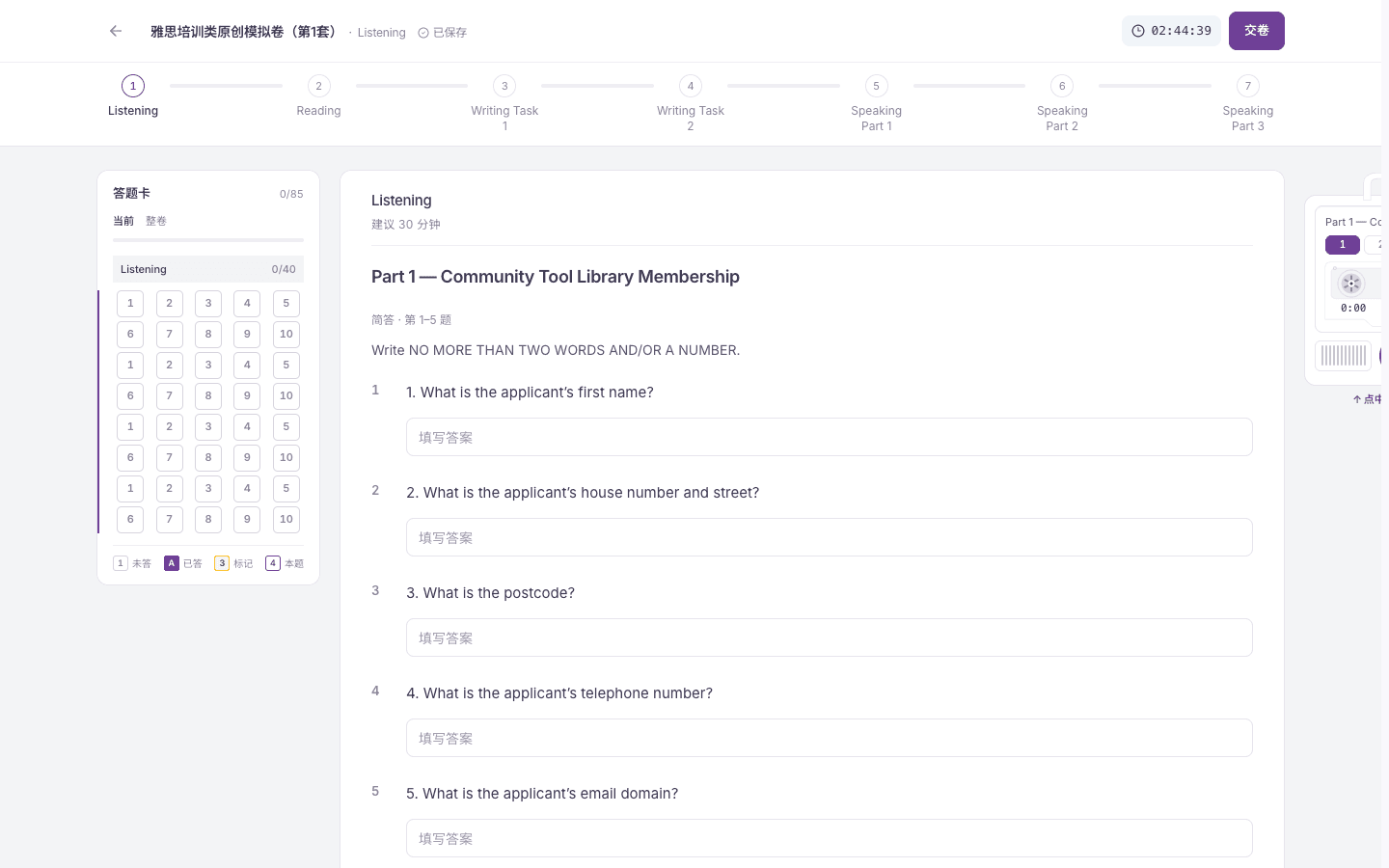Jump to step 4 Writing Task 2
The height and width of the screenshot is (868, 1389).
click(691, 104)
